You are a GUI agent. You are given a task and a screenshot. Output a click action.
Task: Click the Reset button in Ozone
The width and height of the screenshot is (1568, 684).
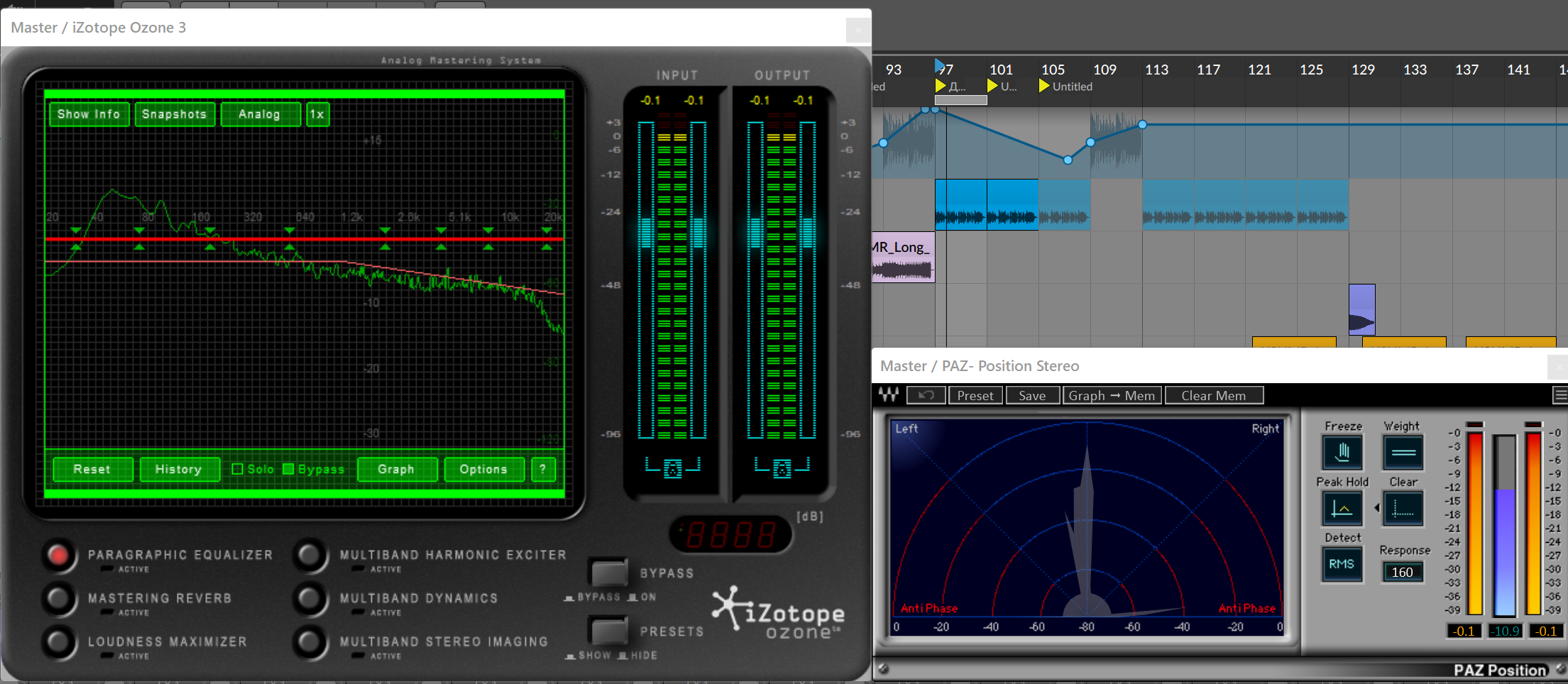tap(92, 469)
